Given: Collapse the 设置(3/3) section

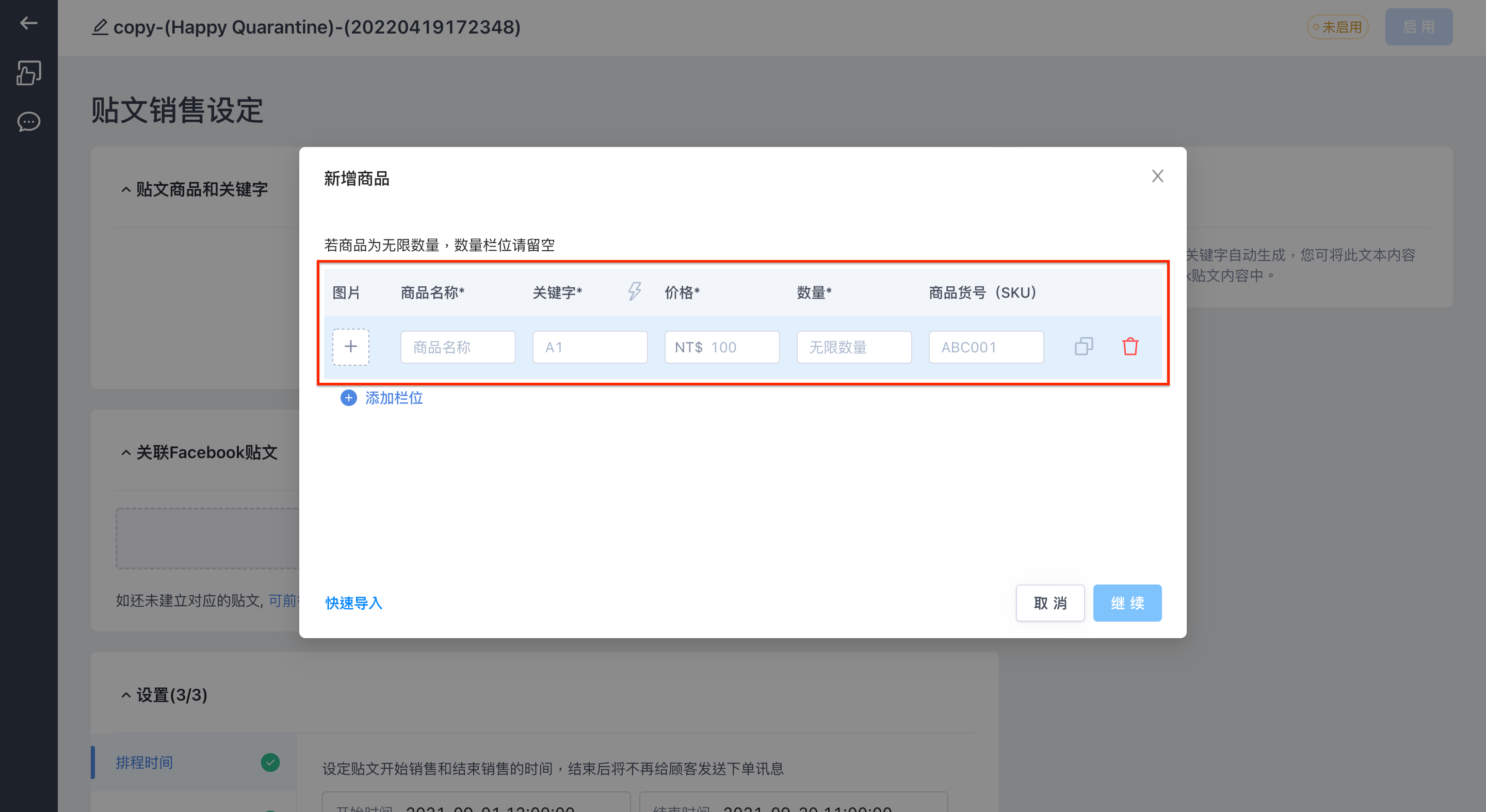Looking at the screenshot, I should 126,695.
